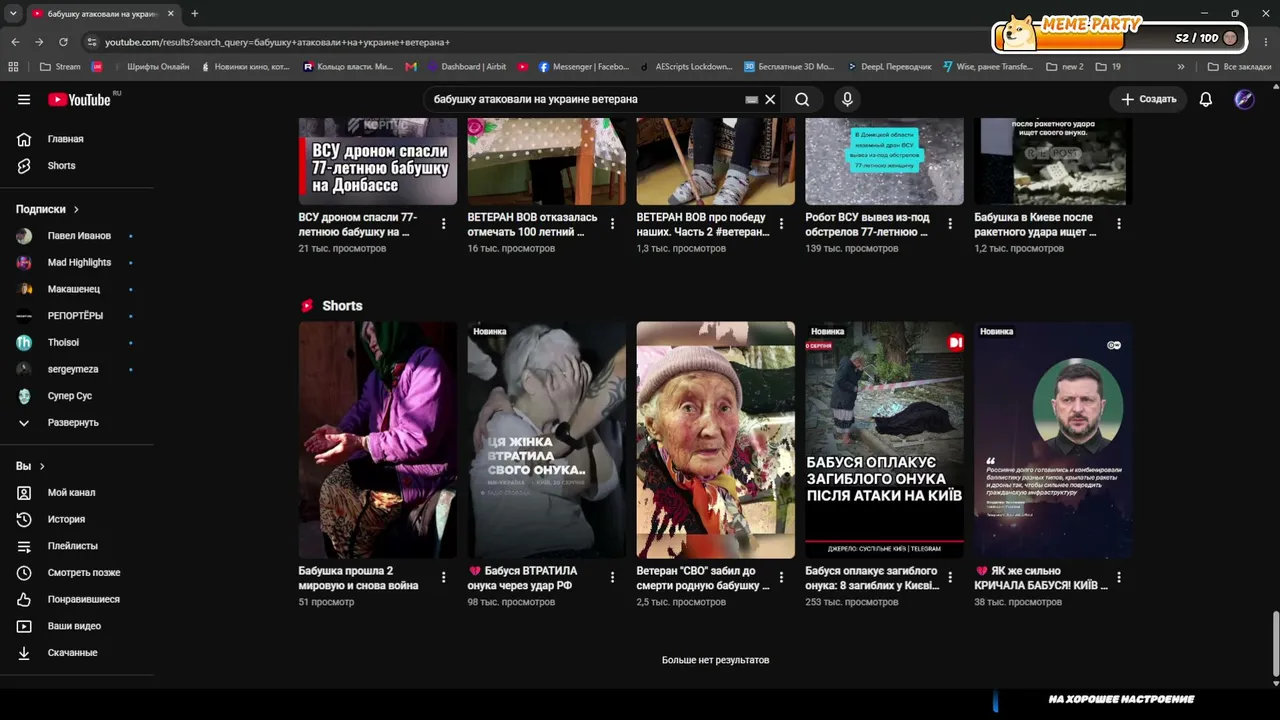
Task: Reload the page with browser refresh
Action: pos(63,42)
